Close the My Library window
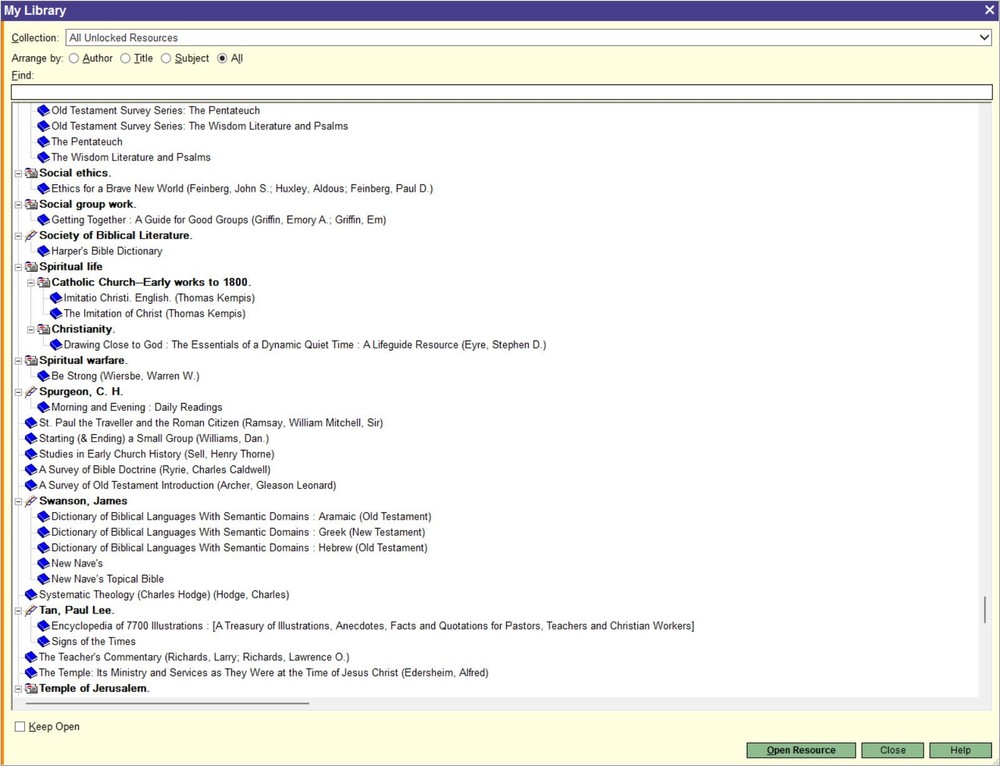This screenshot has width=1000, height=766. 990,10
